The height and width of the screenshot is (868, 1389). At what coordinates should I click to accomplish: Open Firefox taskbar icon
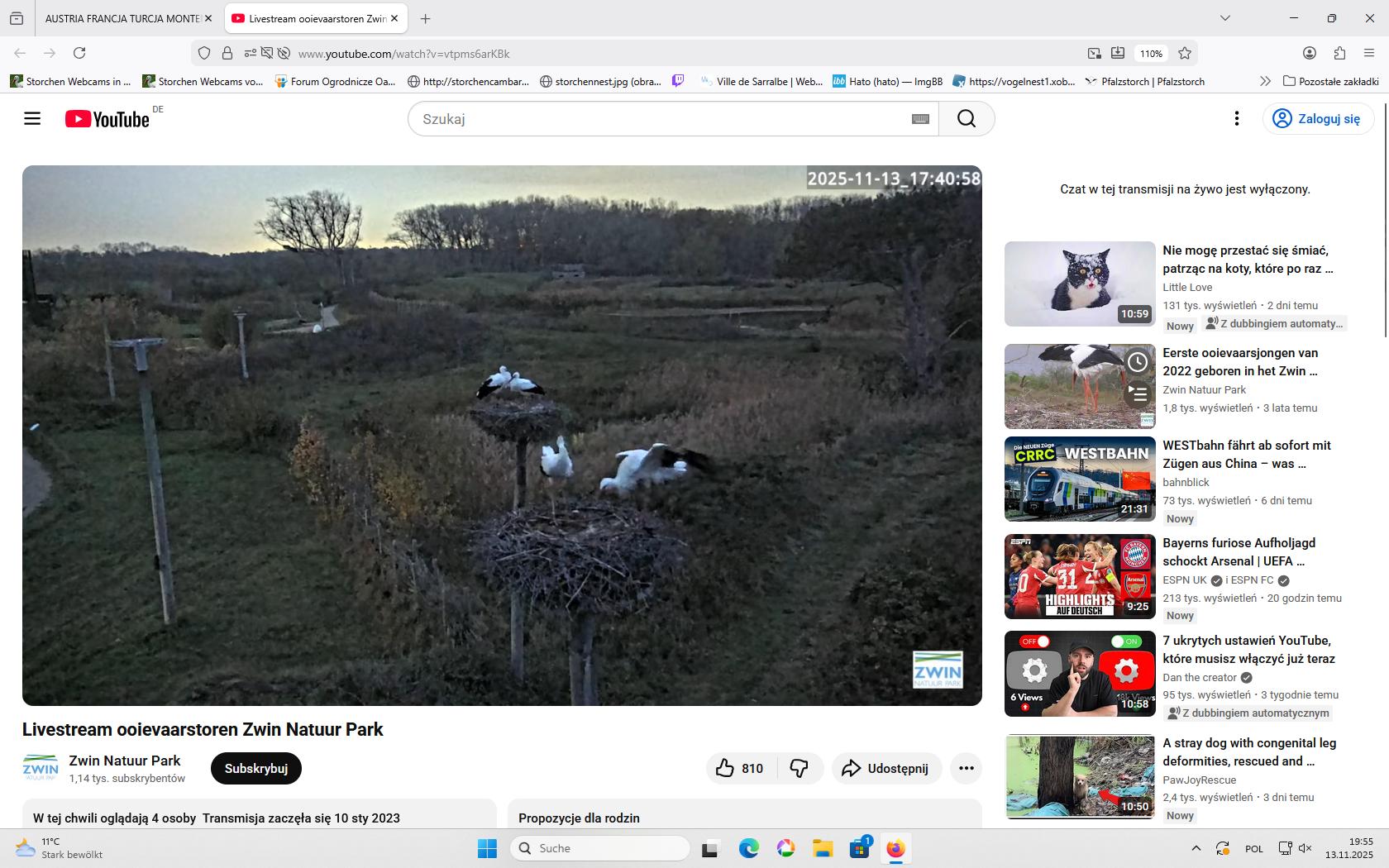coord(896,848)
